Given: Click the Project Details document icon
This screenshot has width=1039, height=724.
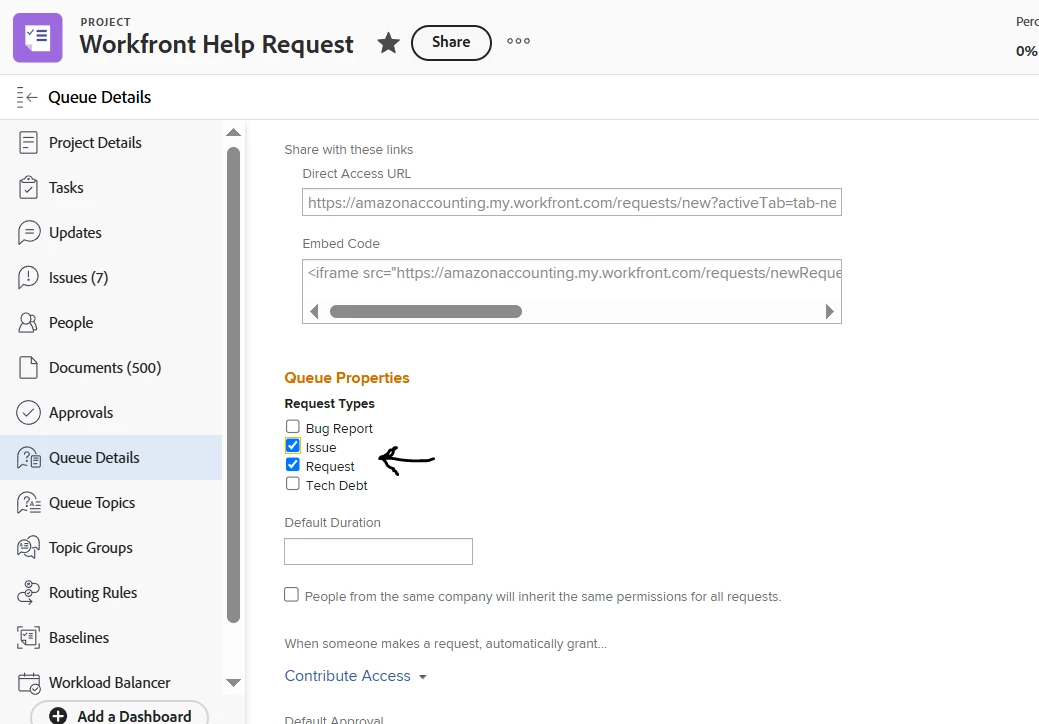Looking at the screenshot, I should click(x=28, y=142).
